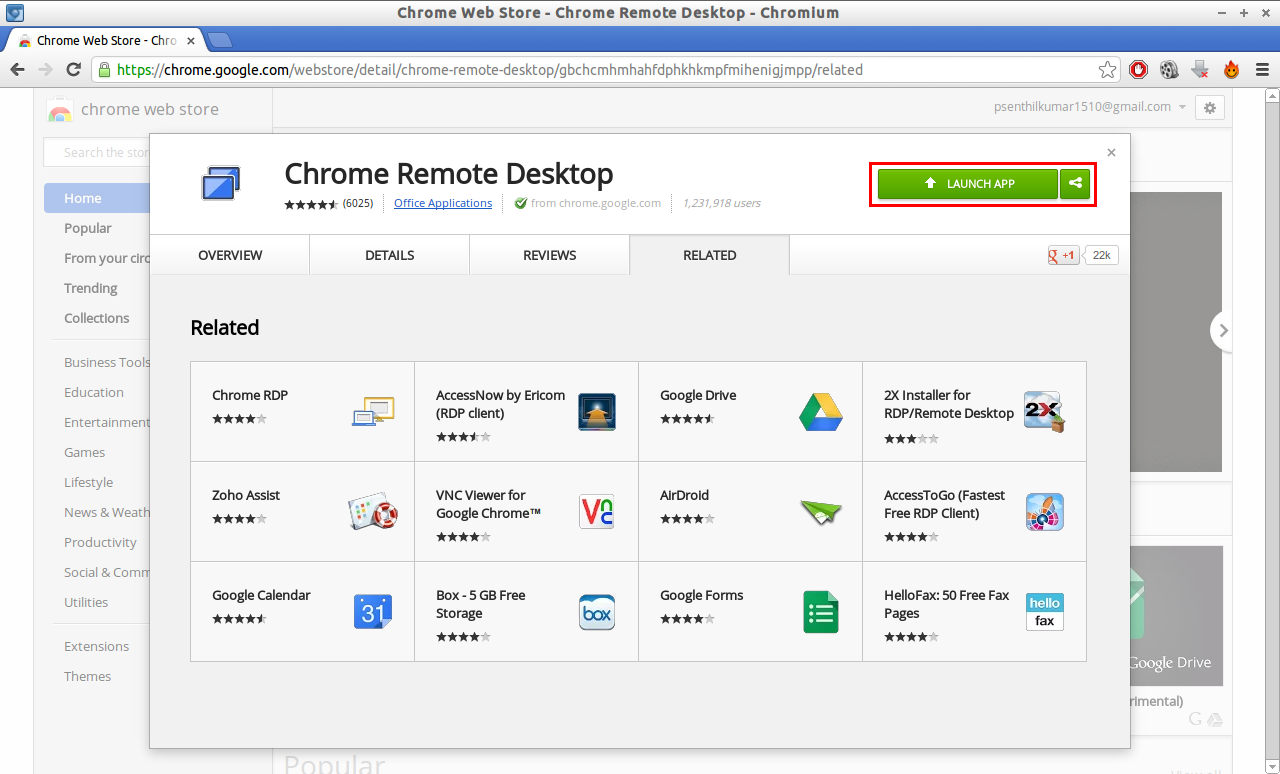Click the HelloFax app icon
The image size is (1280, 774).
[1045, 612]
